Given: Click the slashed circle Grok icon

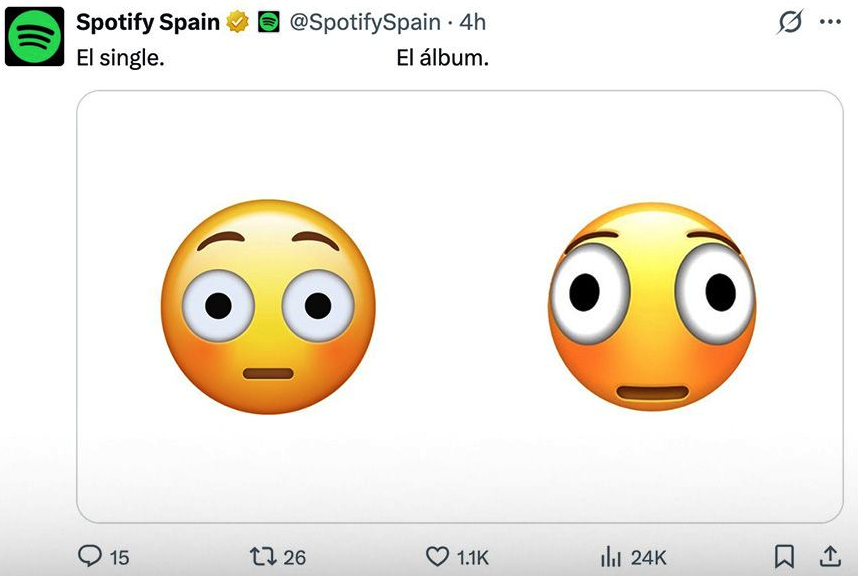Looking at the screenshot, I should click(790, 22).
